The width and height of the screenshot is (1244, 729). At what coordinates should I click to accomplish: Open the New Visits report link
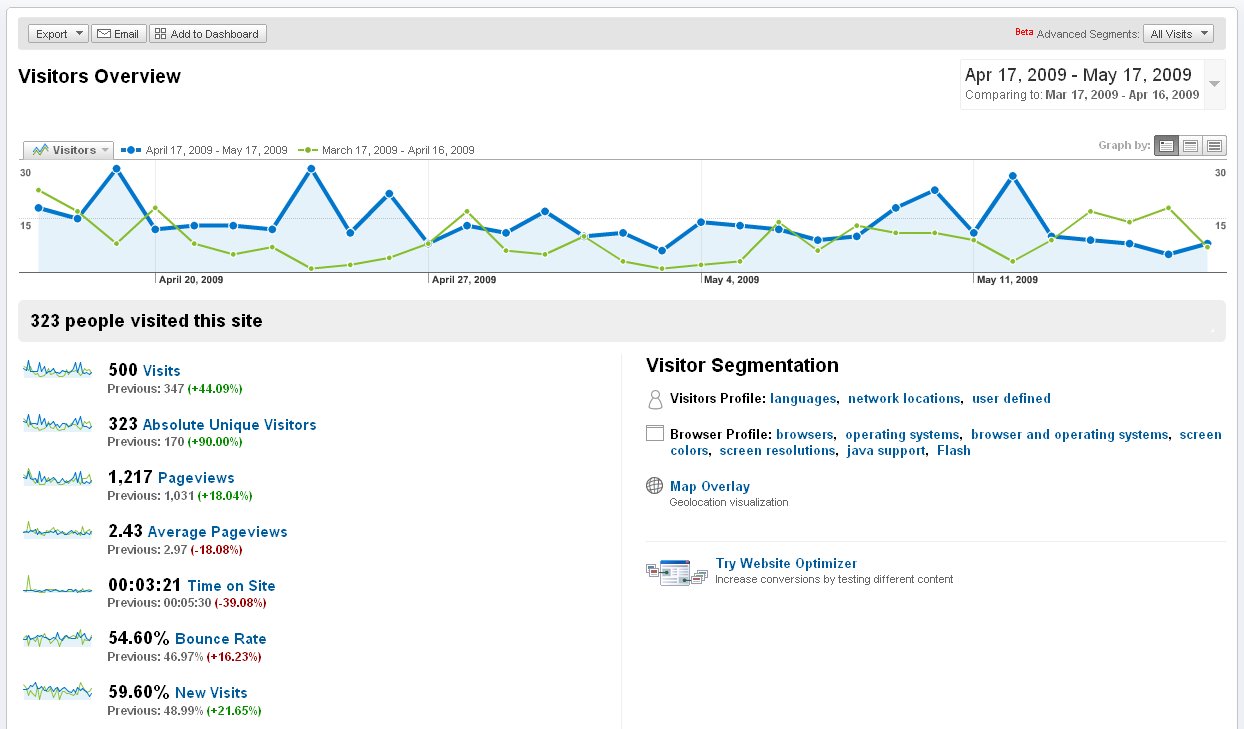(x=211, y=693)
